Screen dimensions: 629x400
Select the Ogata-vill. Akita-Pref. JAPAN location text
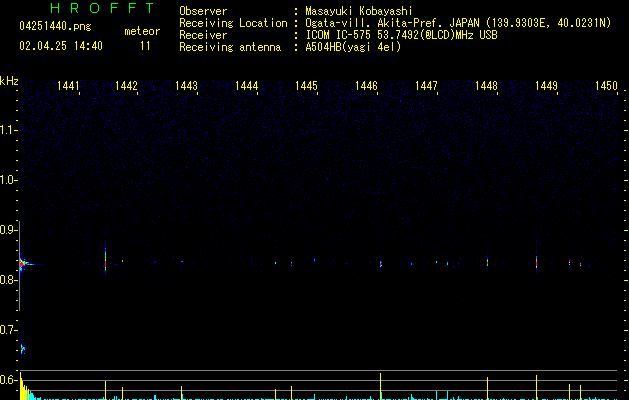pos(458,23)
